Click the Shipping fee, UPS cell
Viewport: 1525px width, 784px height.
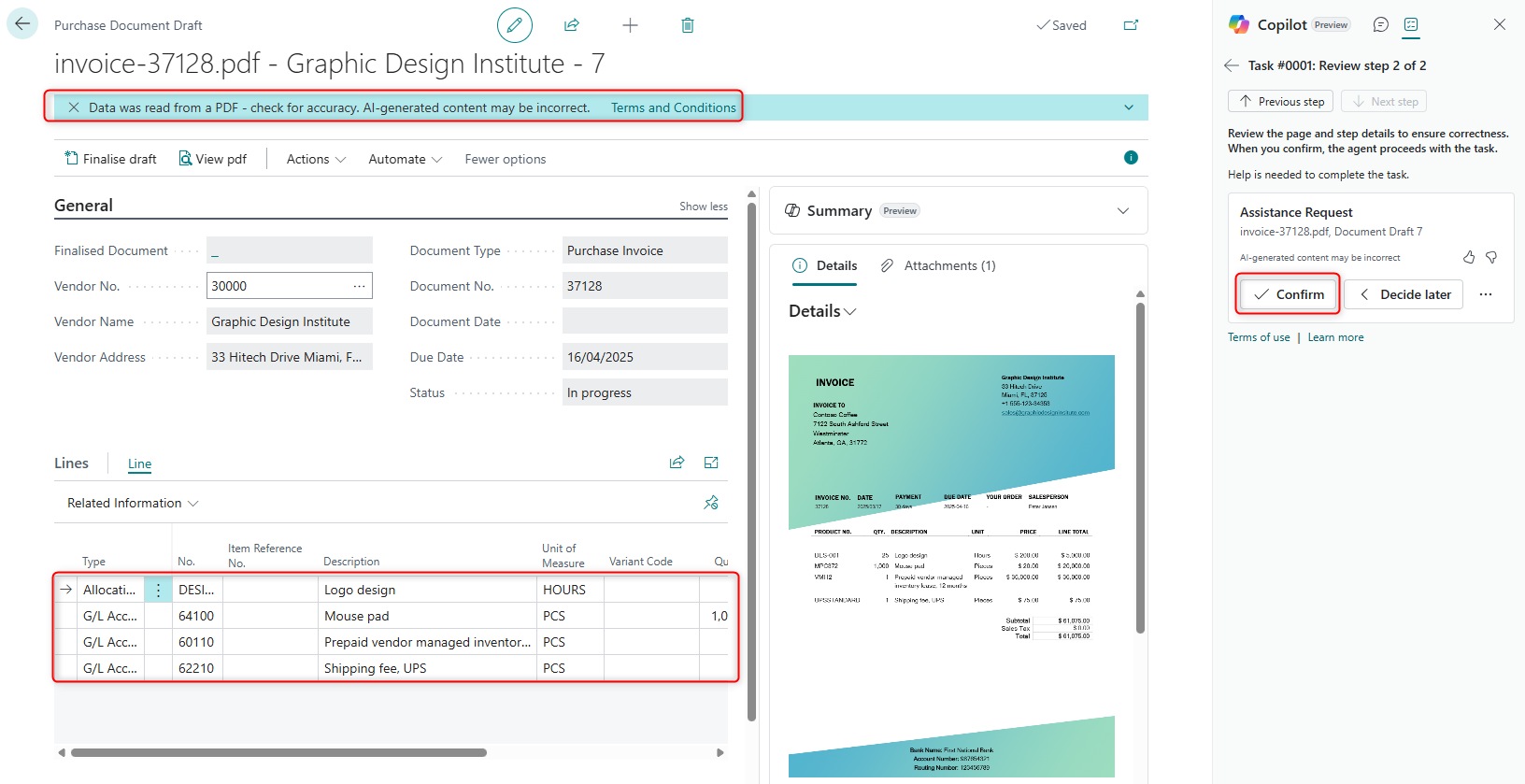click(x=427, y=668)
